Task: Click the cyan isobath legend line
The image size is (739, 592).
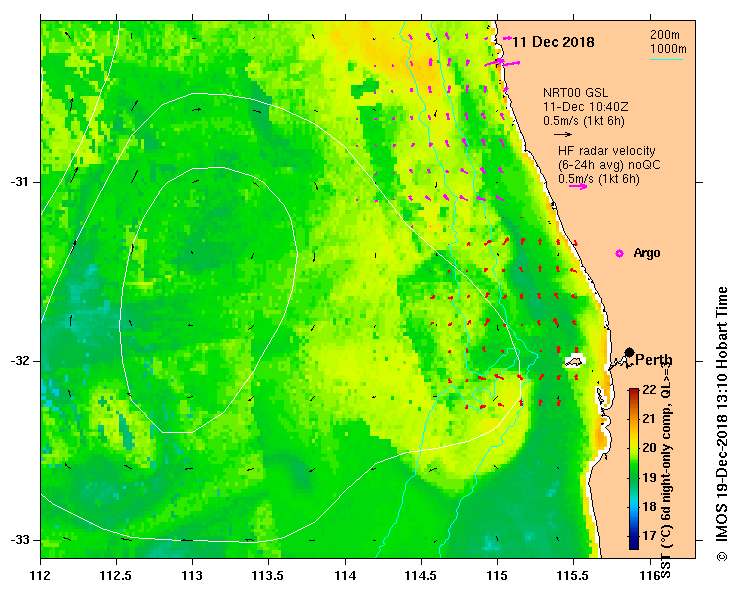Action: click(666, 59)
